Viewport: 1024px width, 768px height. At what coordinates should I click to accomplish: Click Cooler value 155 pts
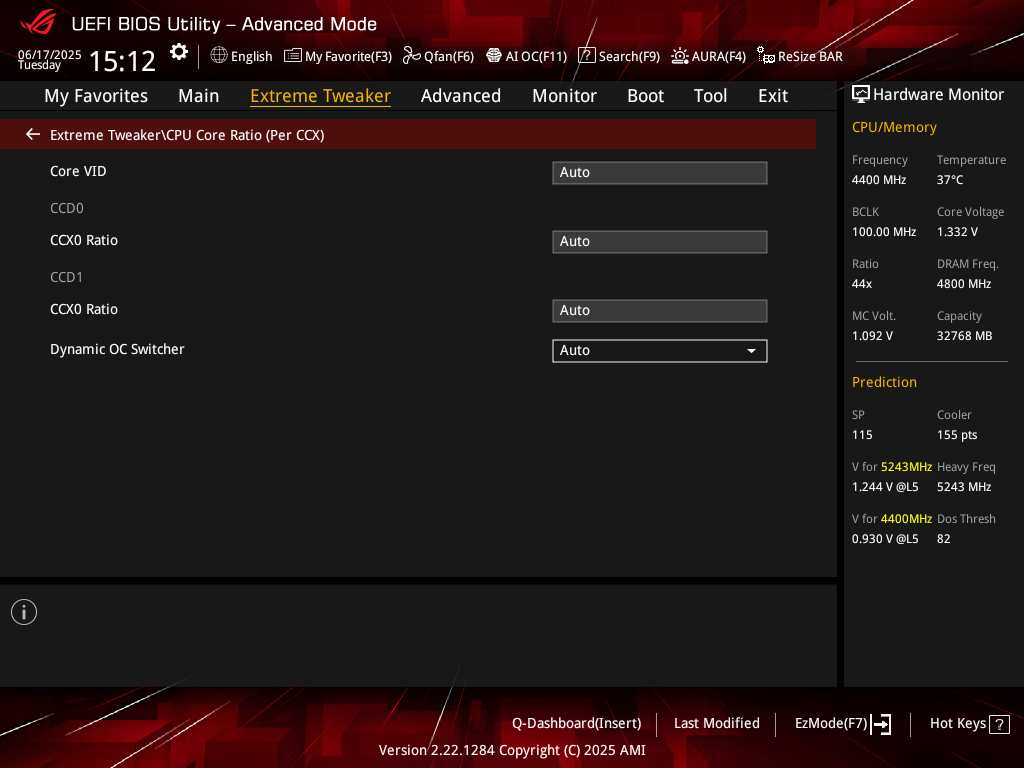point(957,435)
